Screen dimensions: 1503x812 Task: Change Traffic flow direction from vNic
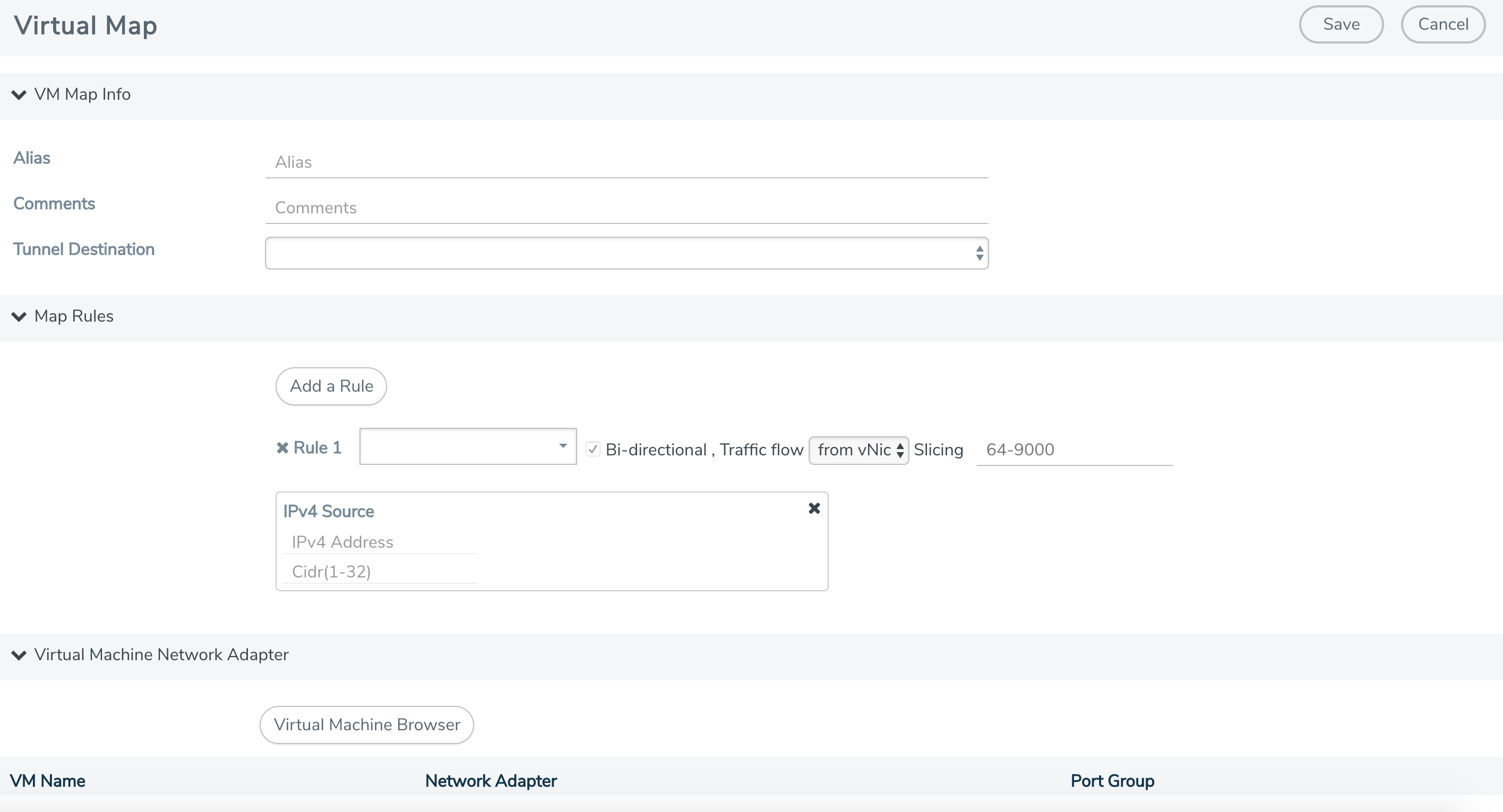[858, 450]
